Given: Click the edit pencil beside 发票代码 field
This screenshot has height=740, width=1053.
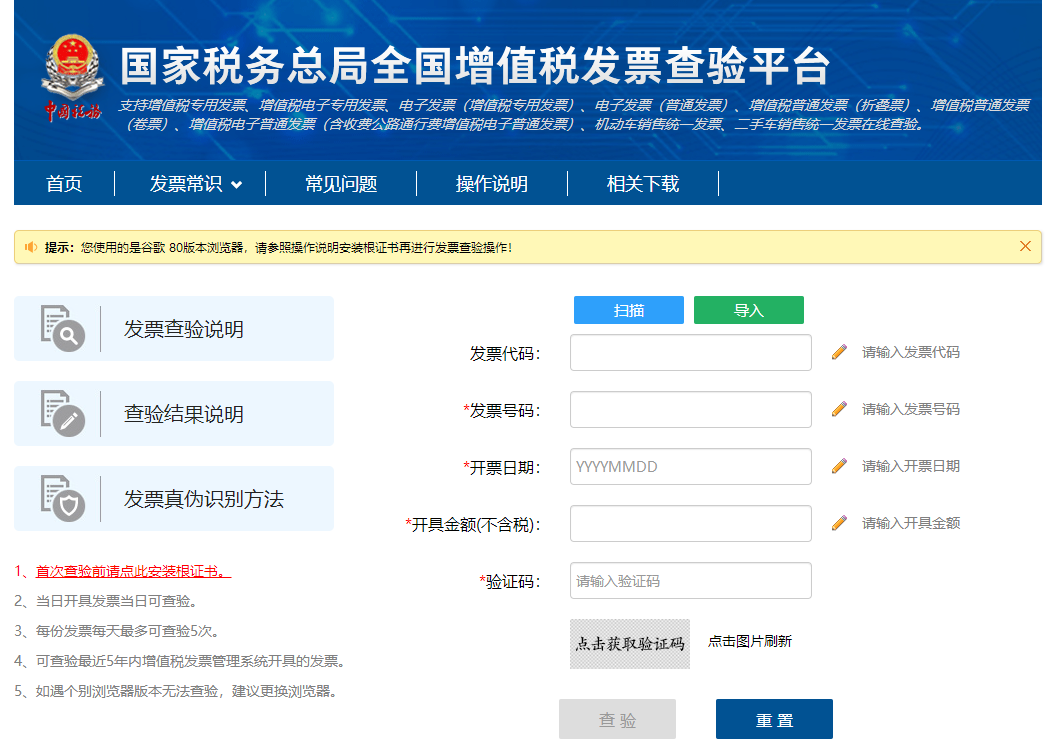Looking at the screenshot, I should (x=839, y=352).
